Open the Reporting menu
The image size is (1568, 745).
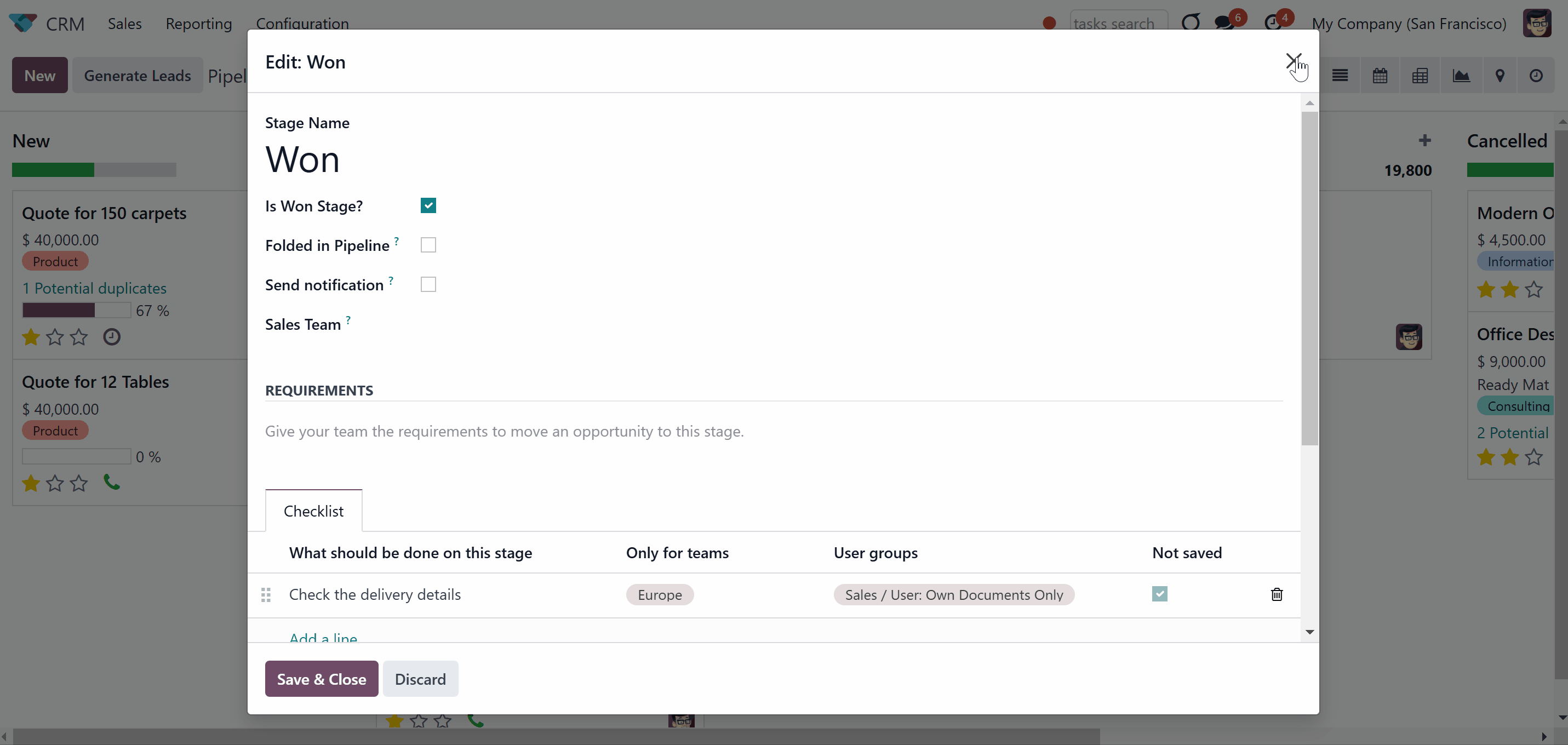point(198,23)
